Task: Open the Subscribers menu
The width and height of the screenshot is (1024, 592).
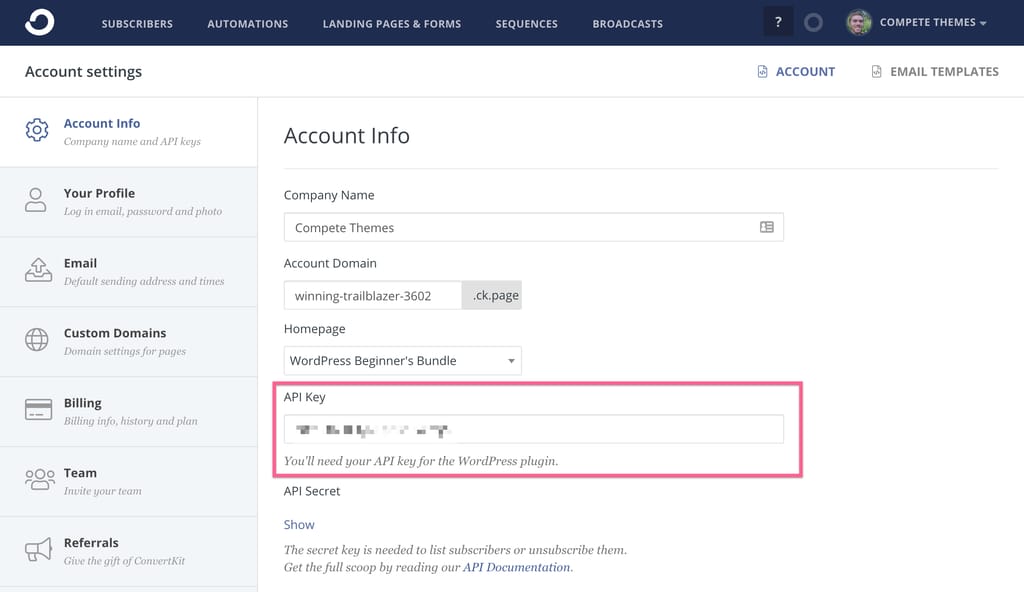Action: (x=137, y=24)
